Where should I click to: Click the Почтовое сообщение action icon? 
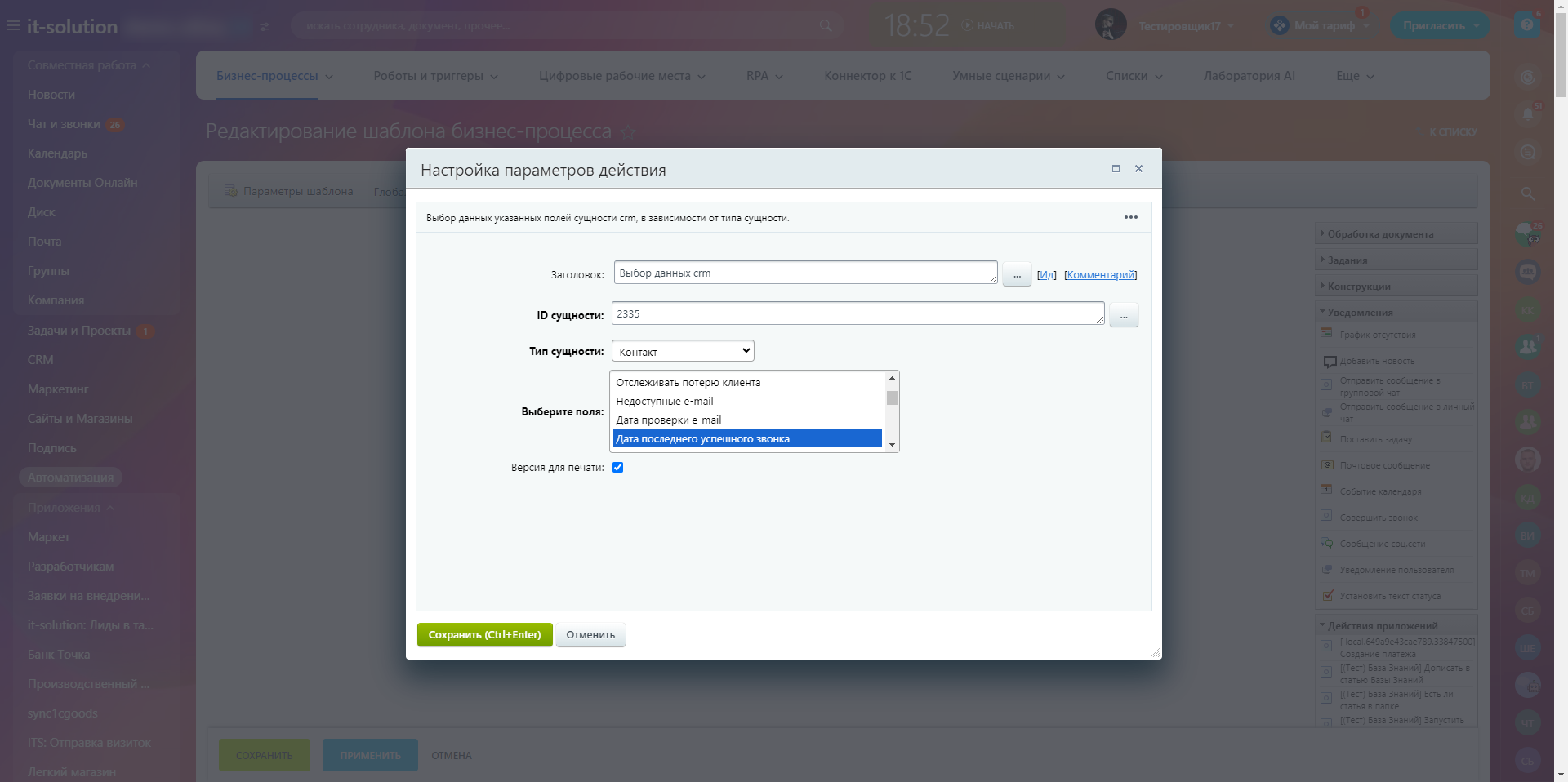point(1327,464)
